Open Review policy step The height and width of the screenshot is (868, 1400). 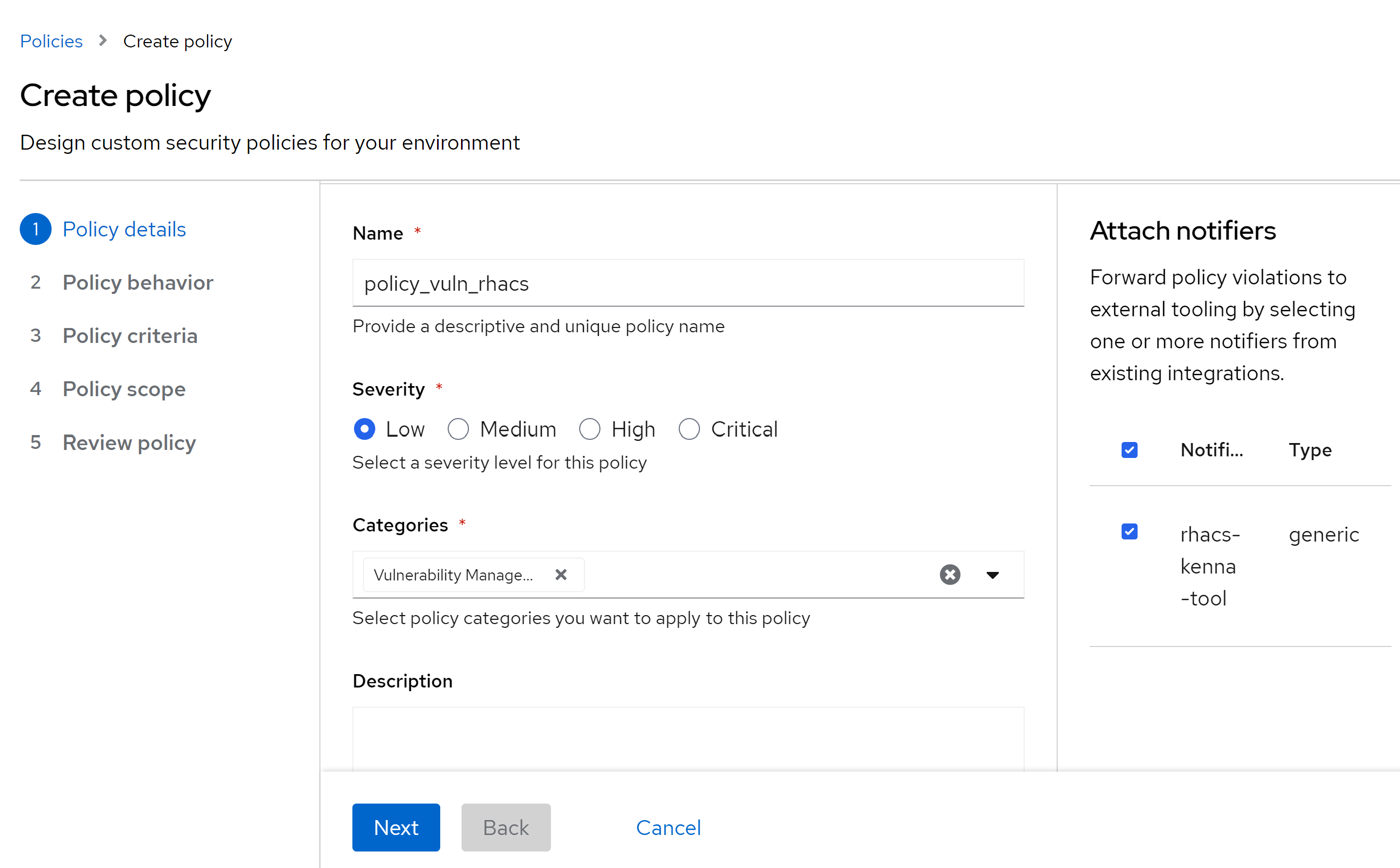(129, 443)
